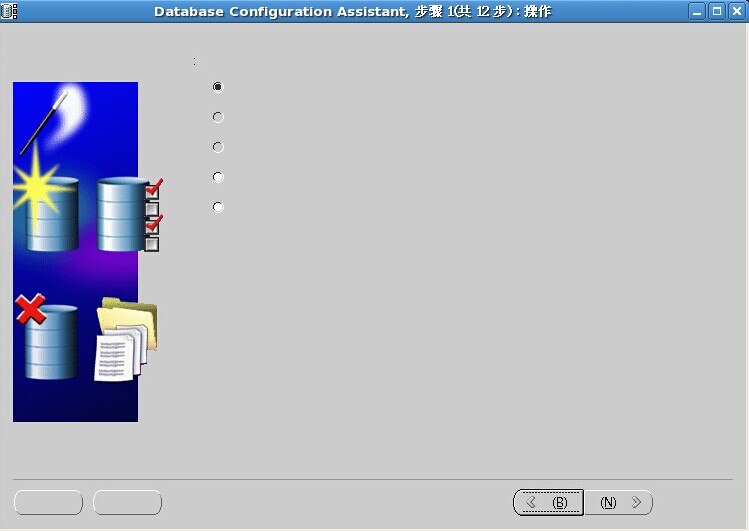Open the window menu icon in title bar
The width and height of the screenshot is (749, 531).
(x=9, y=11)
